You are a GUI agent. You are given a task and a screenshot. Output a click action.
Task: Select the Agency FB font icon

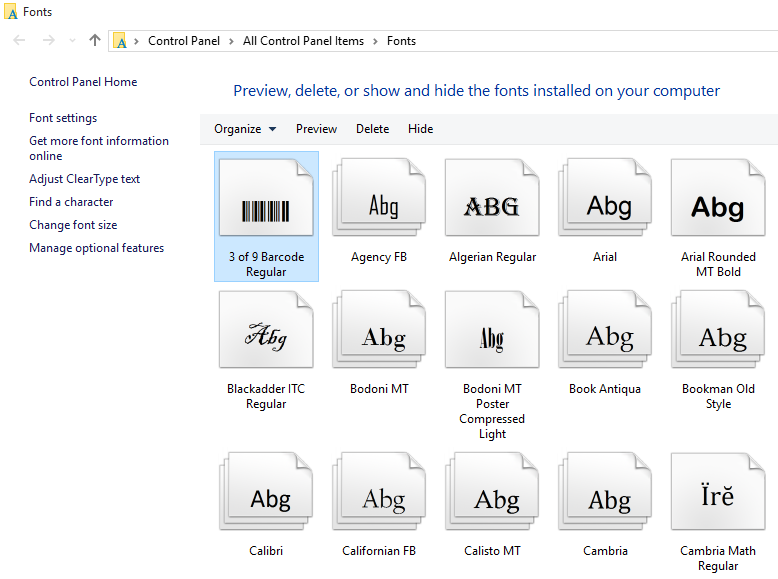[379, 197]
